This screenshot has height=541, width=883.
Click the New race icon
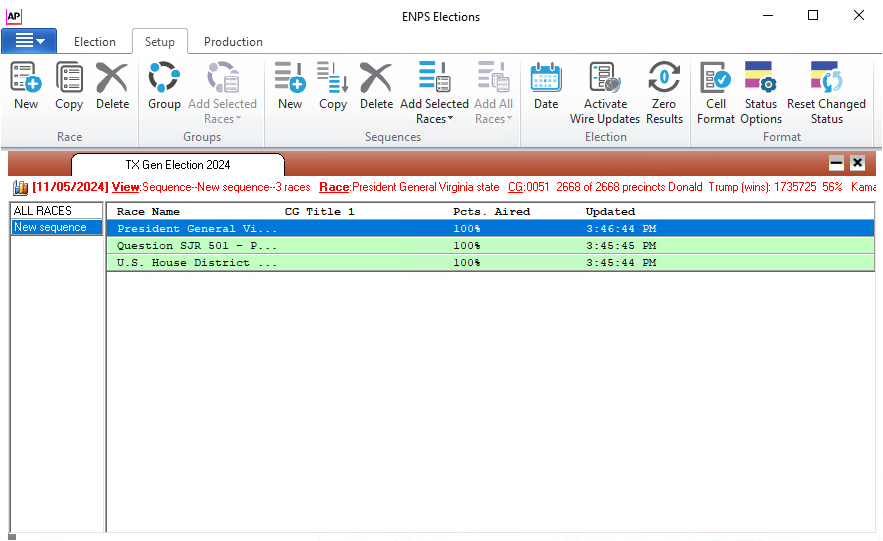26,77
